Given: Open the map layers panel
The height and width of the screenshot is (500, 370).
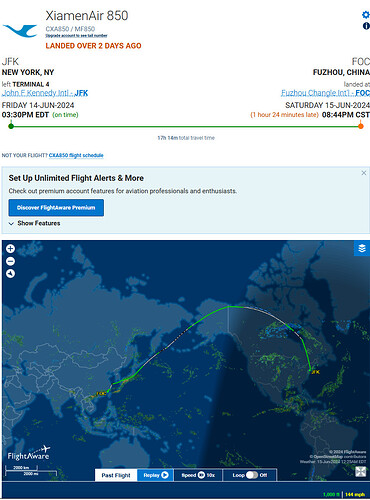Looking at the screenshot, I should [362, 248].
